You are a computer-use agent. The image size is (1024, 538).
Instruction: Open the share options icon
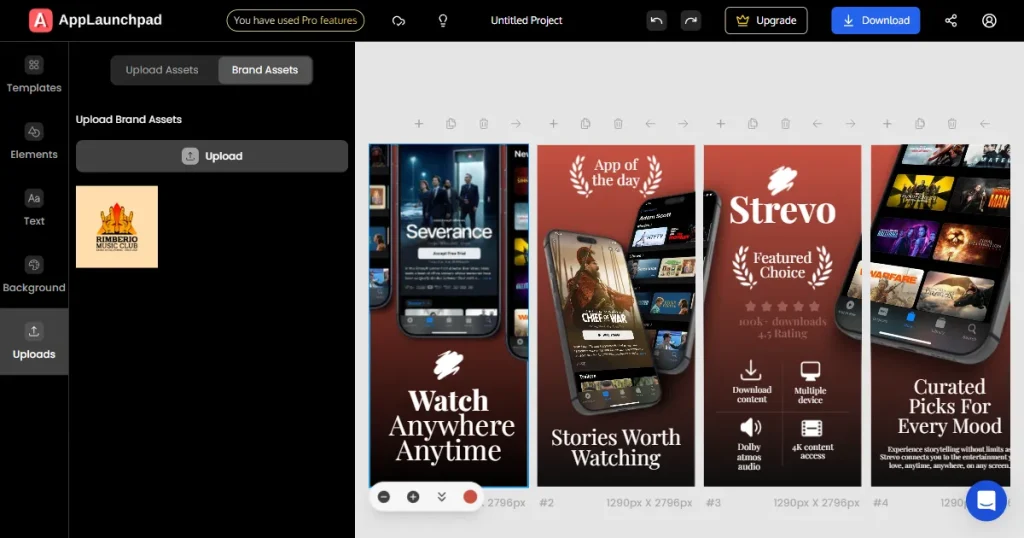951,21
